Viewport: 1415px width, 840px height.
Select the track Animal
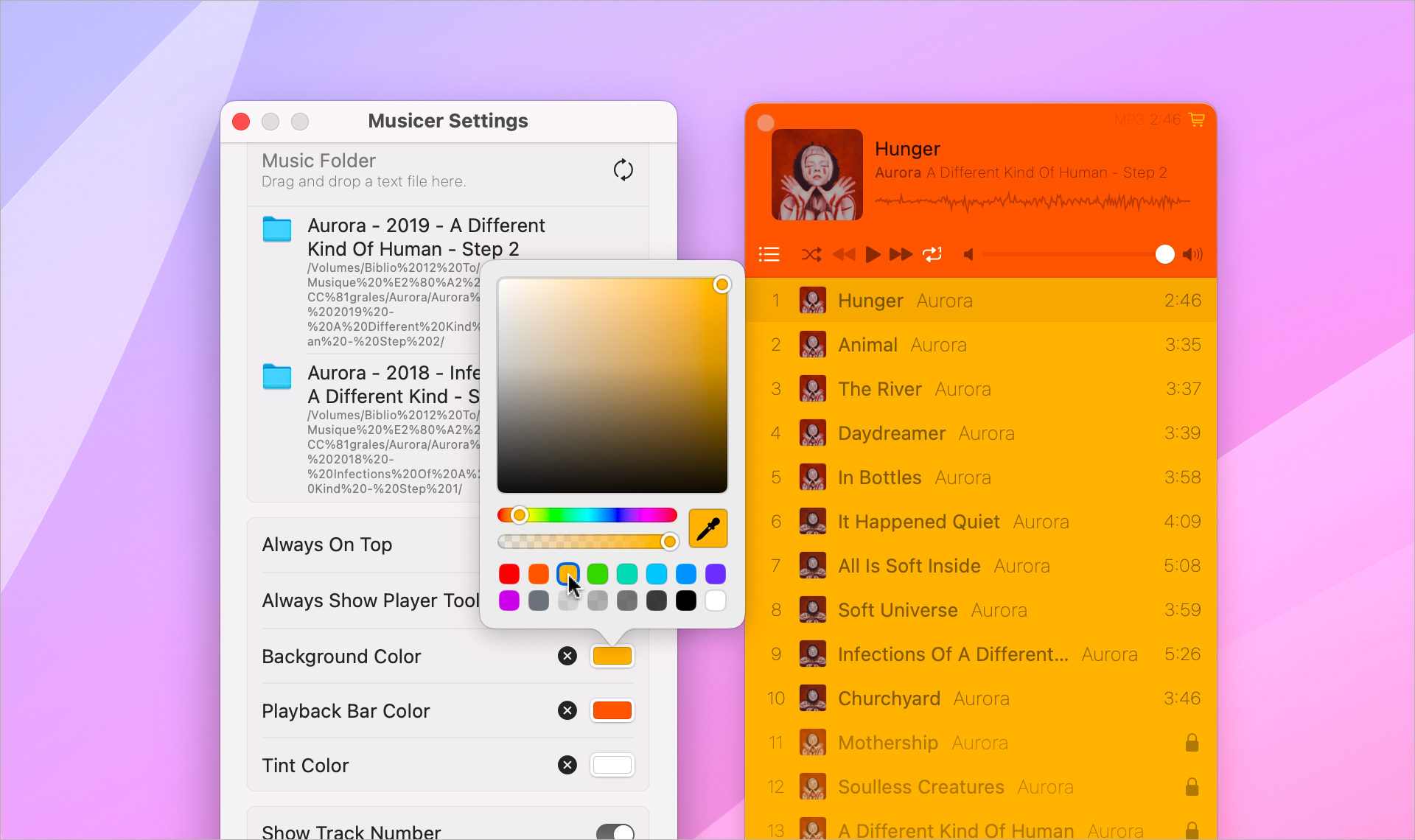981,344
